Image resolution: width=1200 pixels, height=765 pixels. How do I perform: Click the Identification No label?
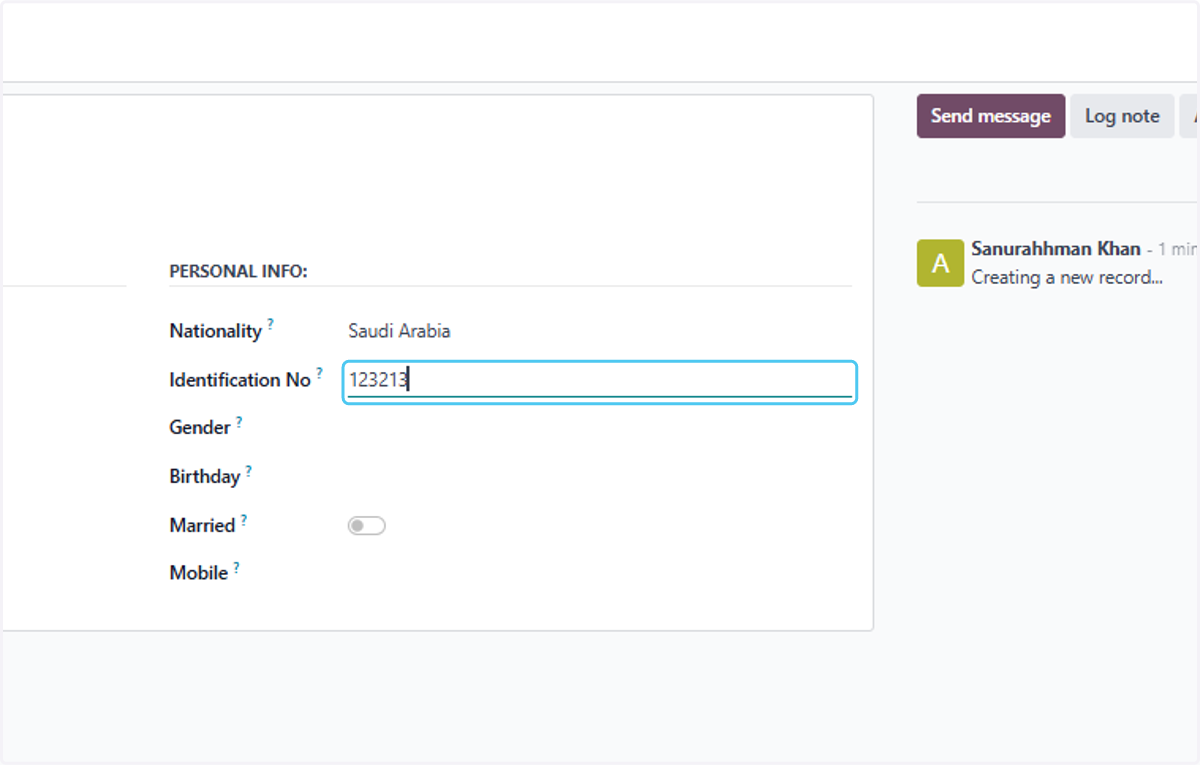point(240,380)
